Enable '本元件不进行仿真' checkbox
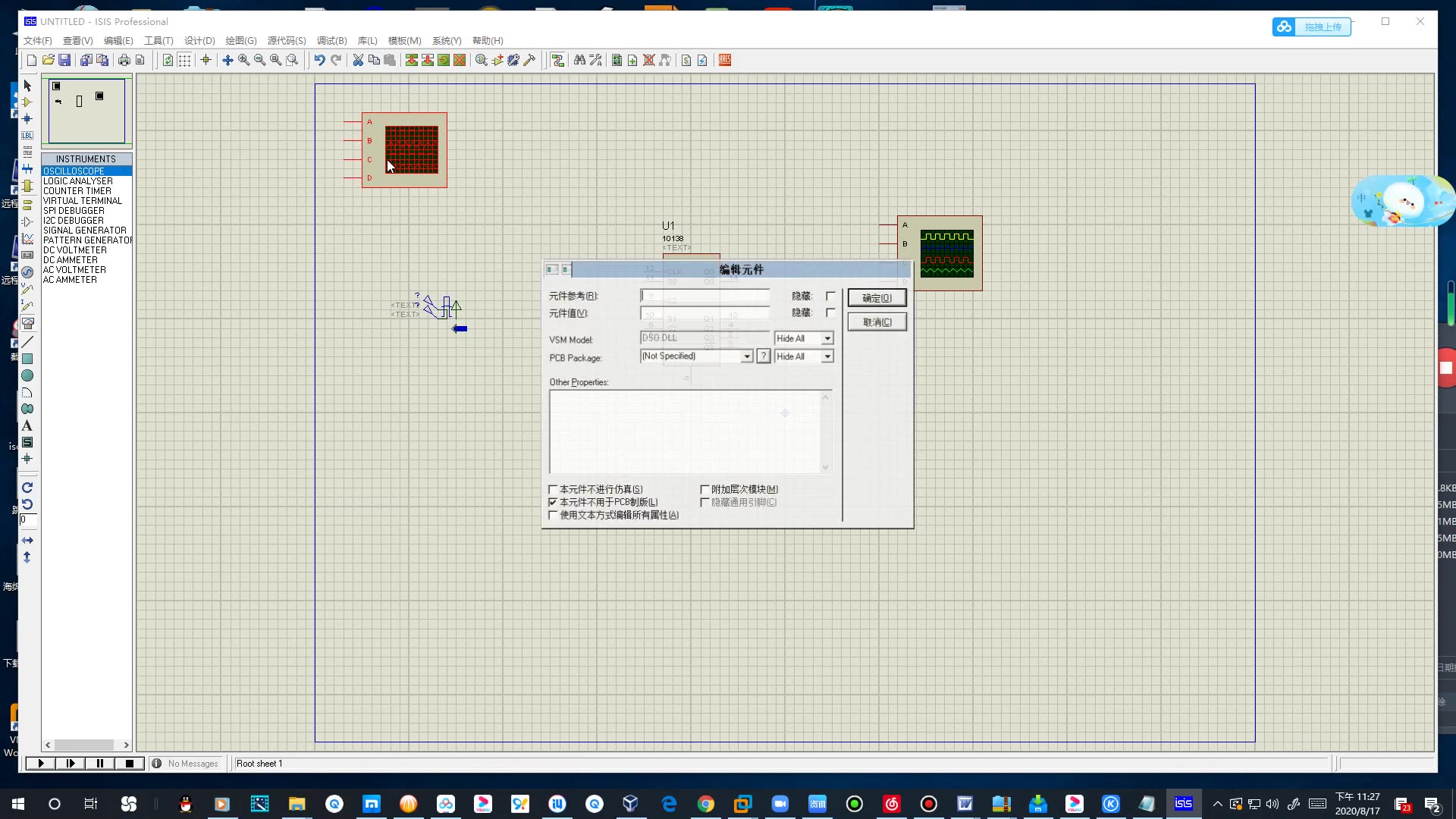 click(x=553, y=489)
